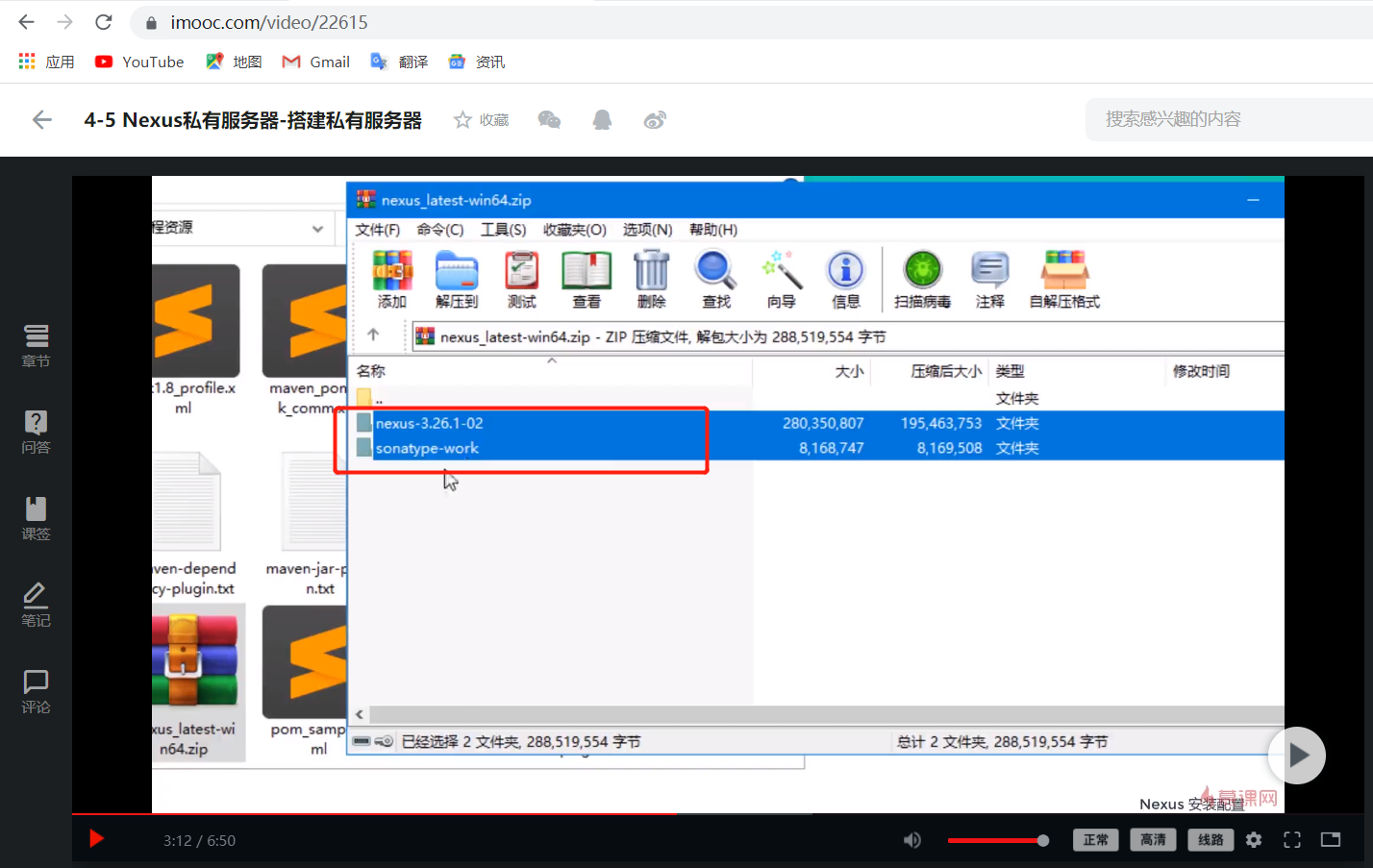Open the video quality 高清 selector
Screen dimensions: 1373x868
click(x=1154, y=840)
